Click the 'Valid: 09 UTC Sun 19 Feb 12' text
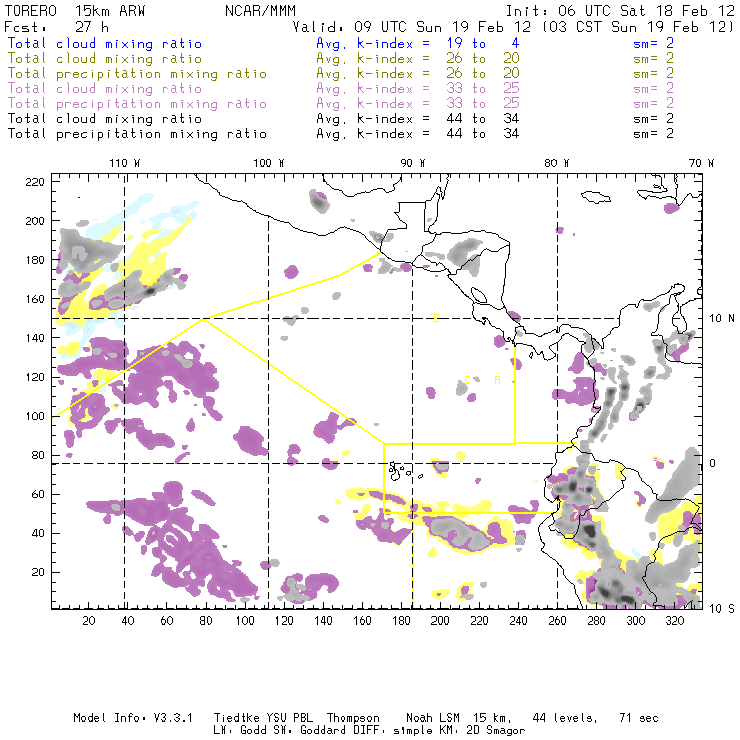Viewport: 740px width, 740px height. click(x=412, y=27)
